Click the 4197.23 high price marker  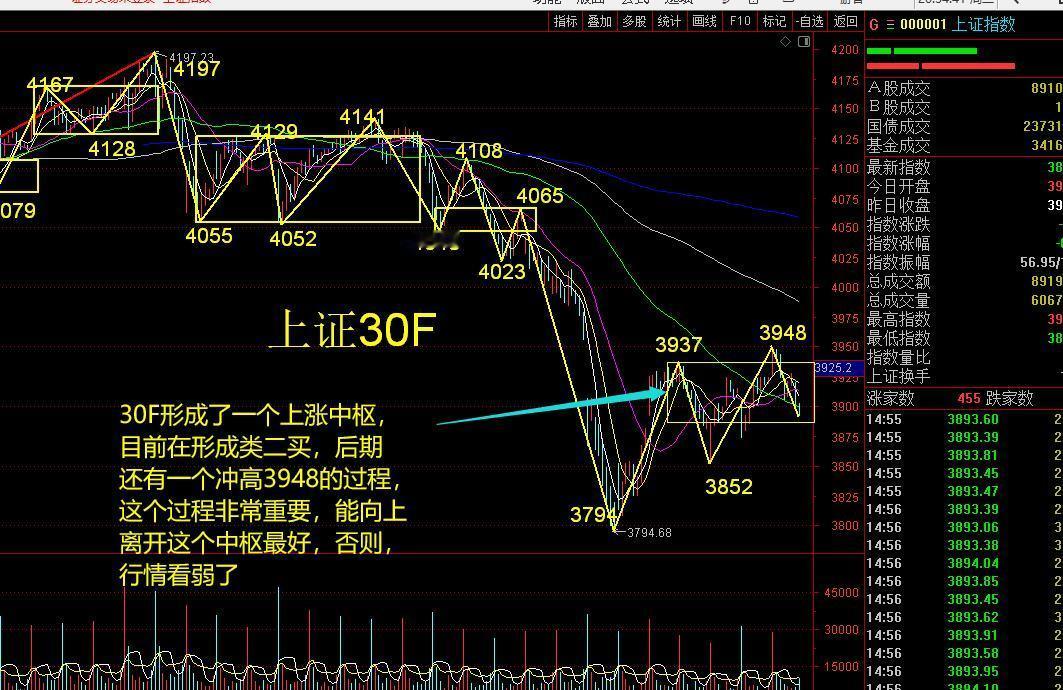click(191, 58)
